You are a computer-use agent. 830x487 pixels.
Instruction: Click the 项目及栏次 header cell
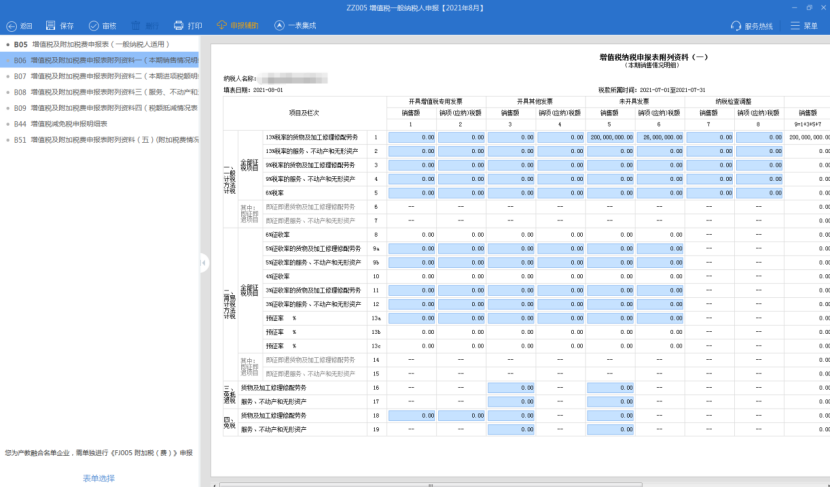304,113
